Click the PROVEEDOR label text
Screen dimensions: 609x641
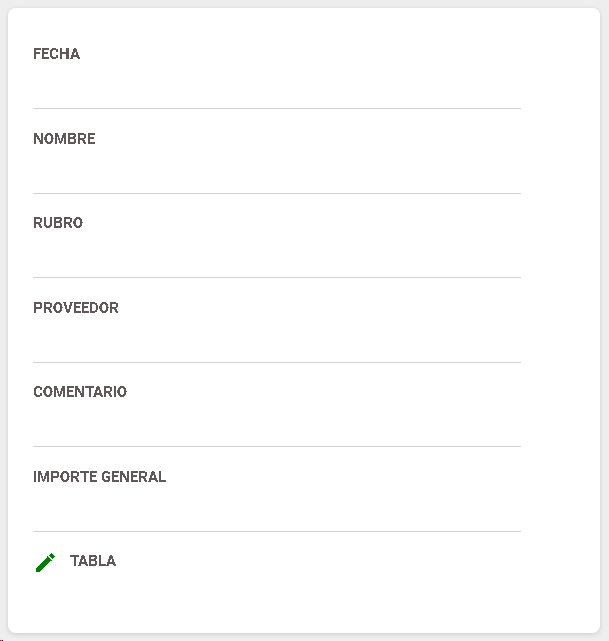(x=76, y=308)
